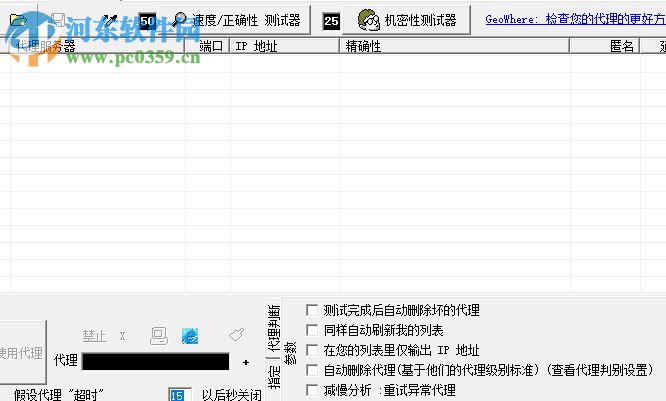Launch the 机密性测试器 button

[x=406, y=20]
